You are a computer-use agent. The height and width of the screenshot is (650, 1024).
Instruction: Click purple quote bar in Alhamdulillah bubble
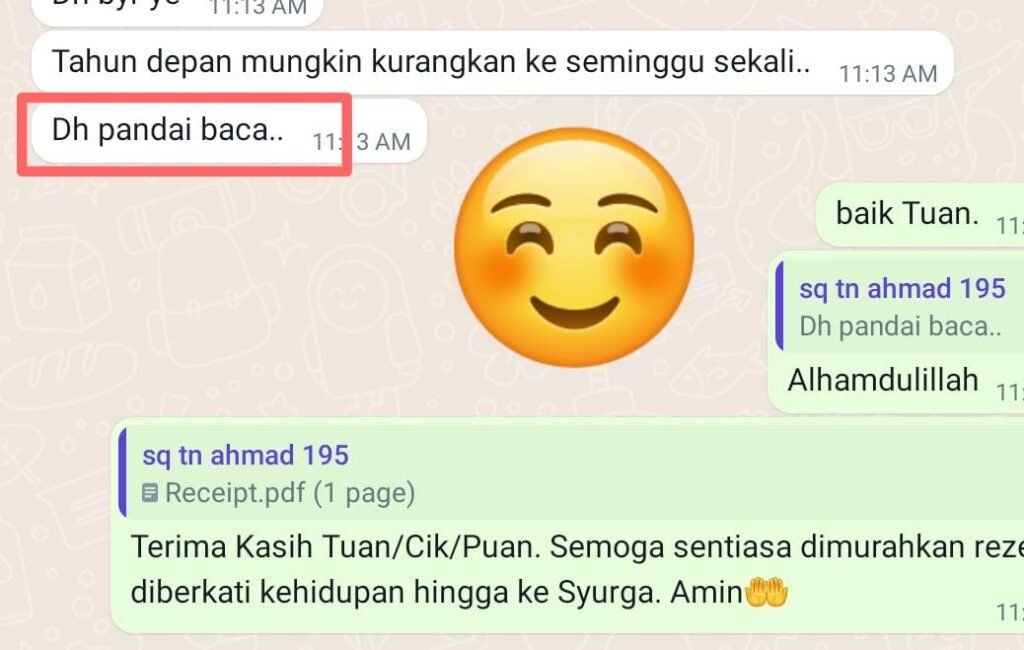779,308
